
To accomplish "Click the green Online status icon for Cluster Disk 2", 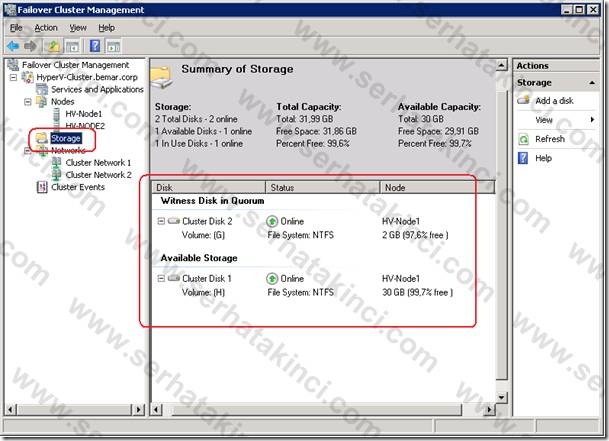I will (x=272, y=221).
